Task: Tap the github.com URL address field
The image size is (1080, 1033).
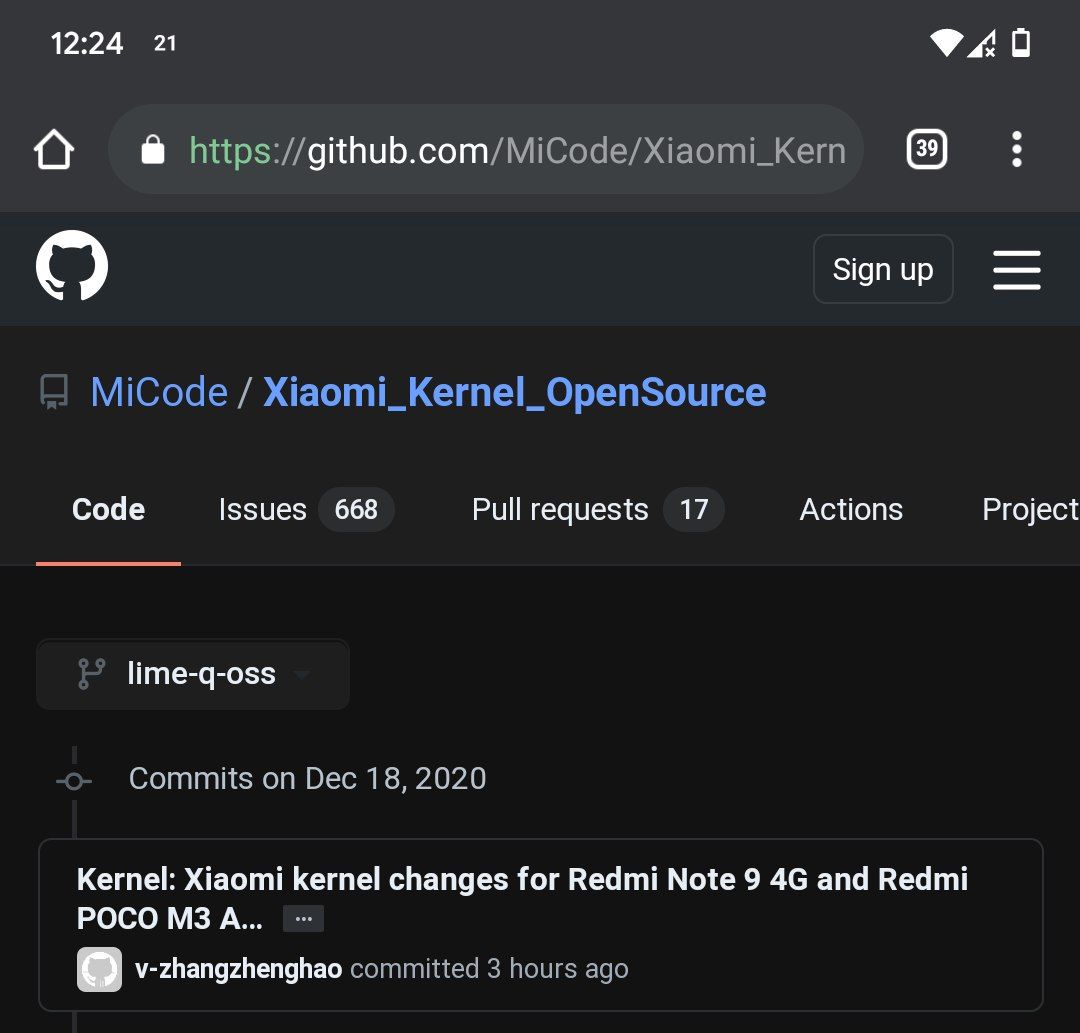Action: [516, 150]
